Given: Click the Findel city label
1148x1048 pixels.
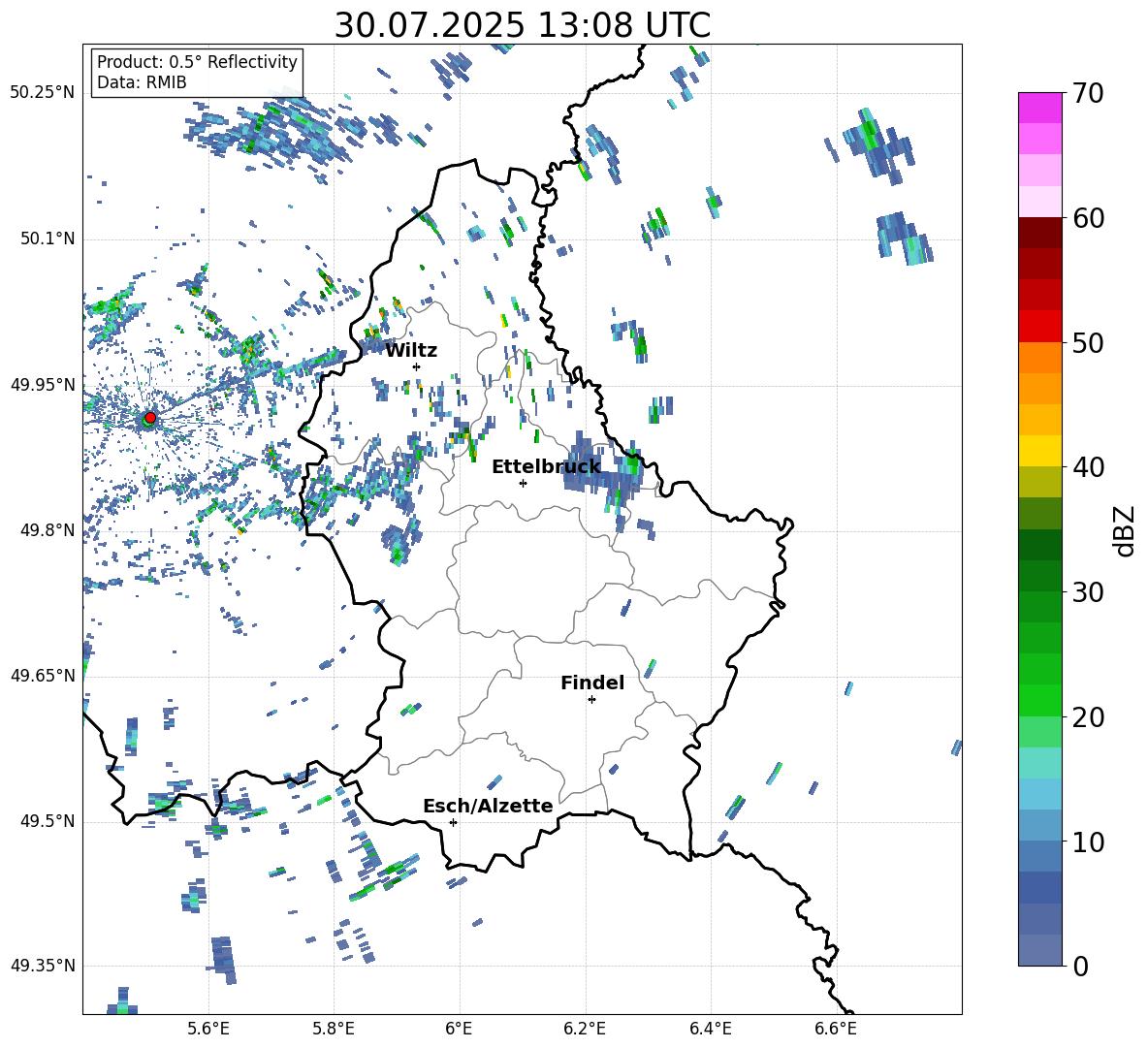Looking at the screenshot, I should point(592,683).
